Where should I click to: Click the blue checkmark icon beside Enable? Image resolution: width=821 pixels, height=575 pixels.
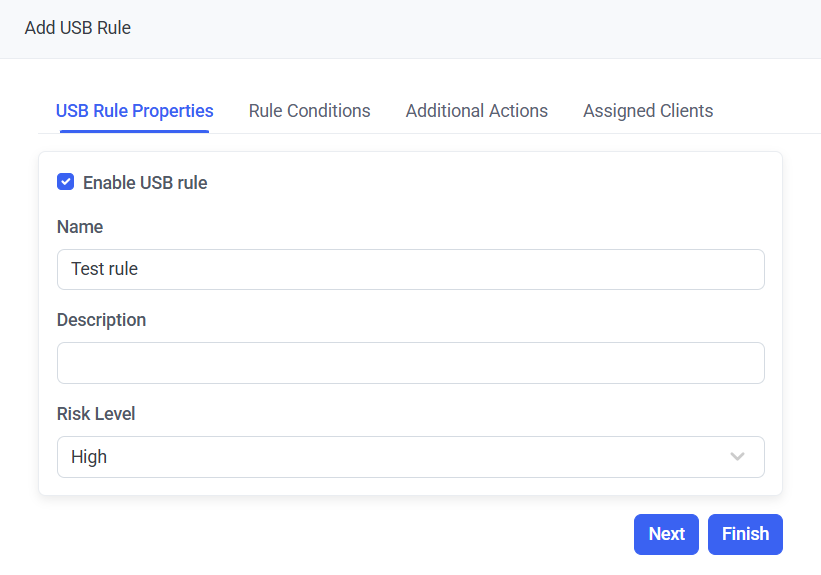66,182
